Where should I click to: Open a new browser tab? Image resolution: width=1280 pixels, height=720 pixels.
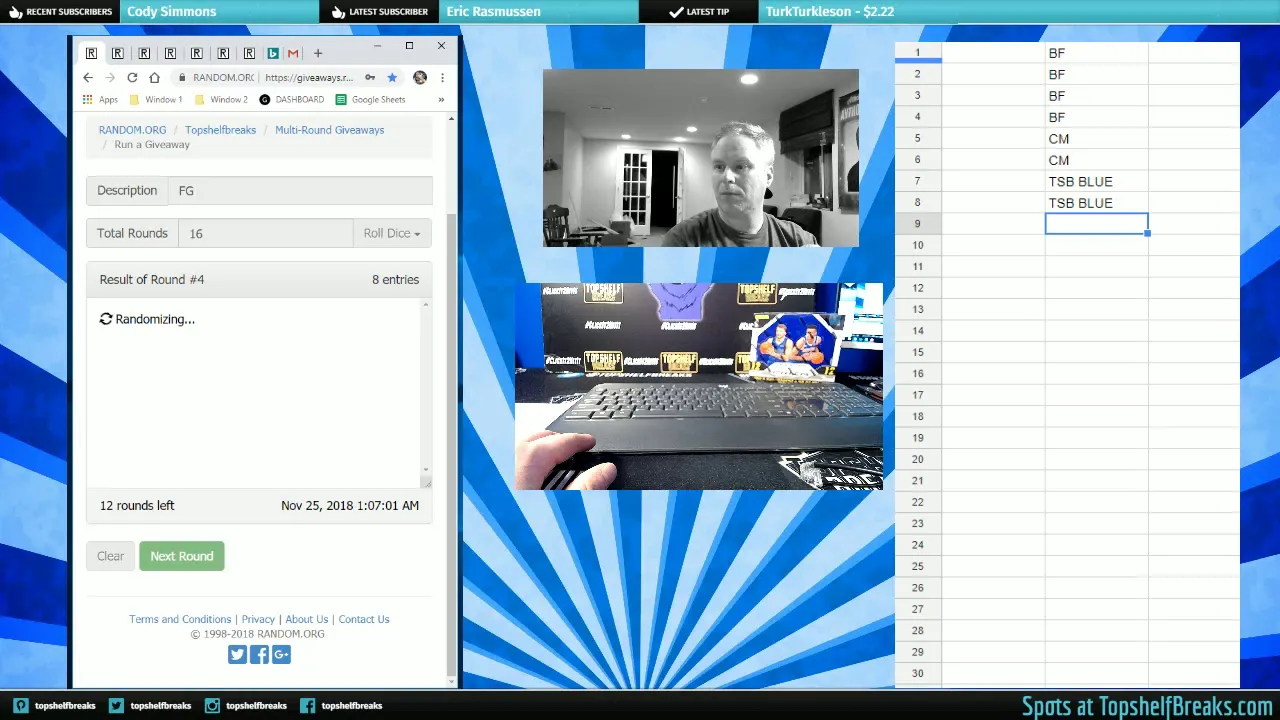point(318,53)
